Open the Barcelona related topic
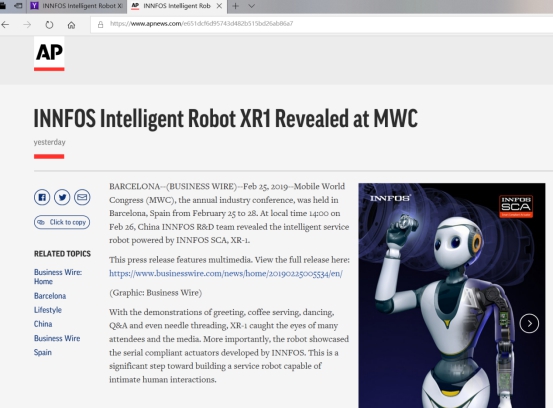Viewport: 553px width, 408px height. click(50, 296)
